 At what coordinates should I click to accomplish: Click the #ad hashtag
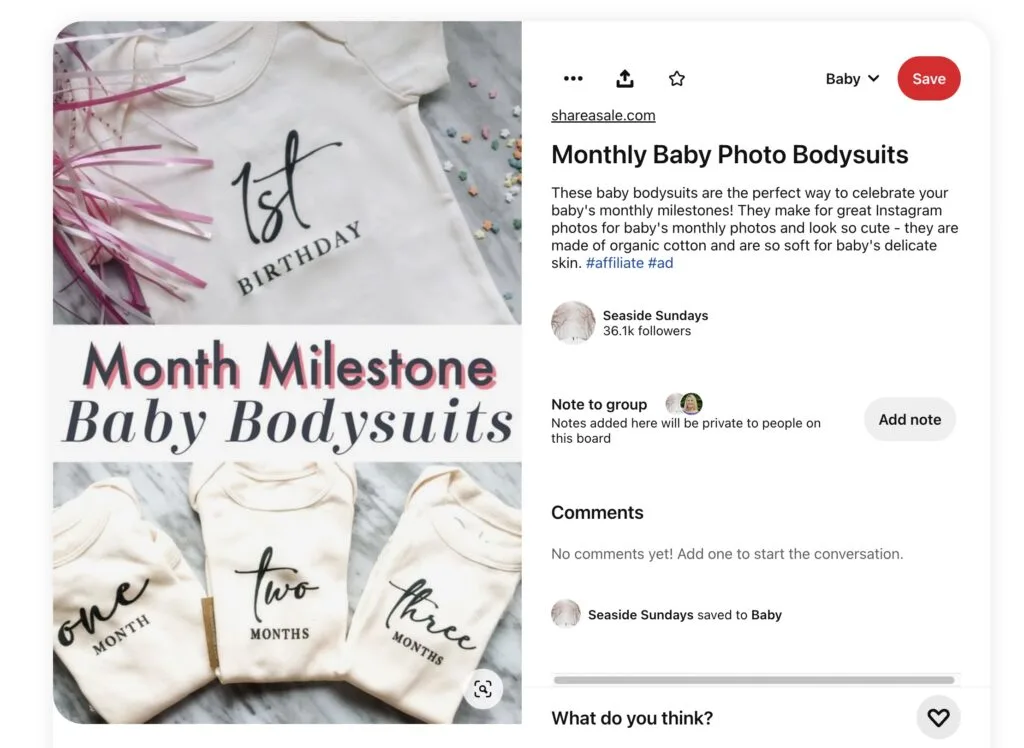click(x=660, y=263)
